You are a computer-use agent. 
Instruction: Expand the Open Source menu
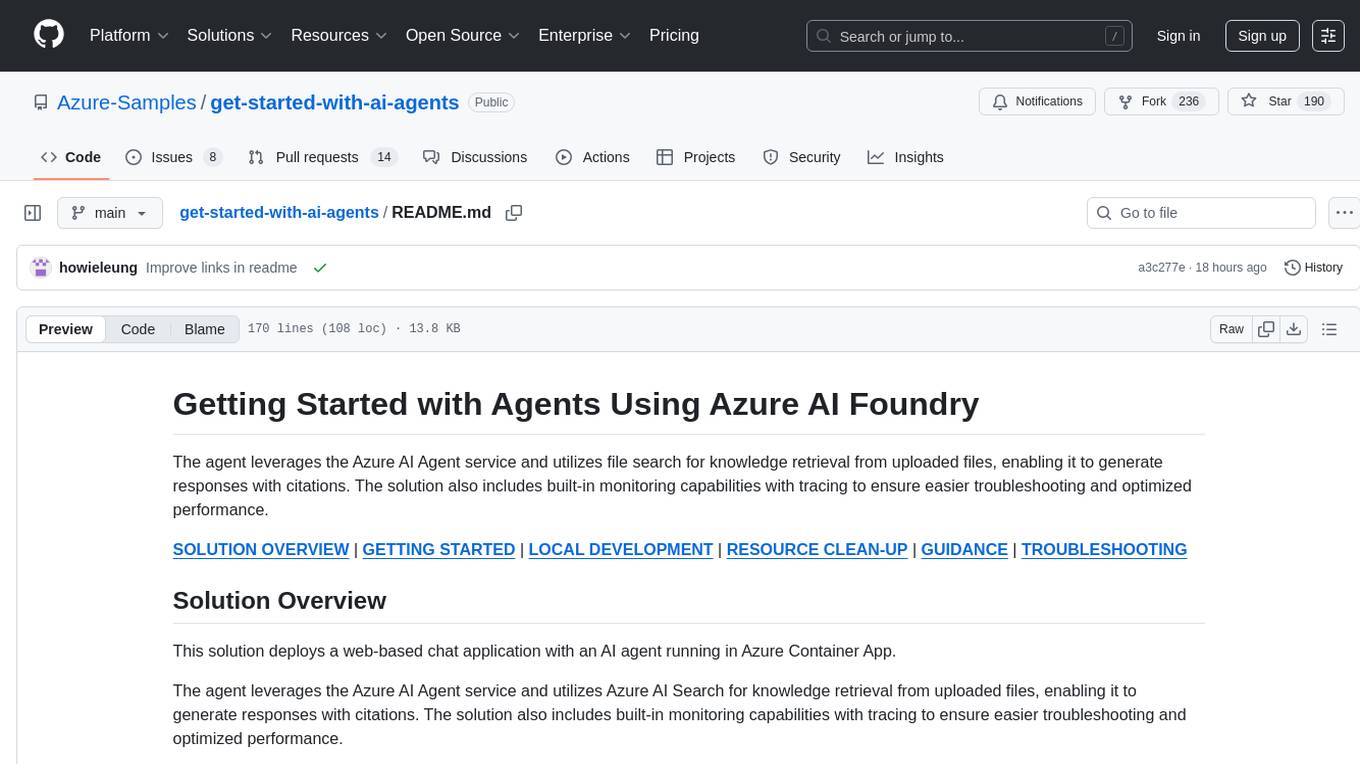(463, 35)
